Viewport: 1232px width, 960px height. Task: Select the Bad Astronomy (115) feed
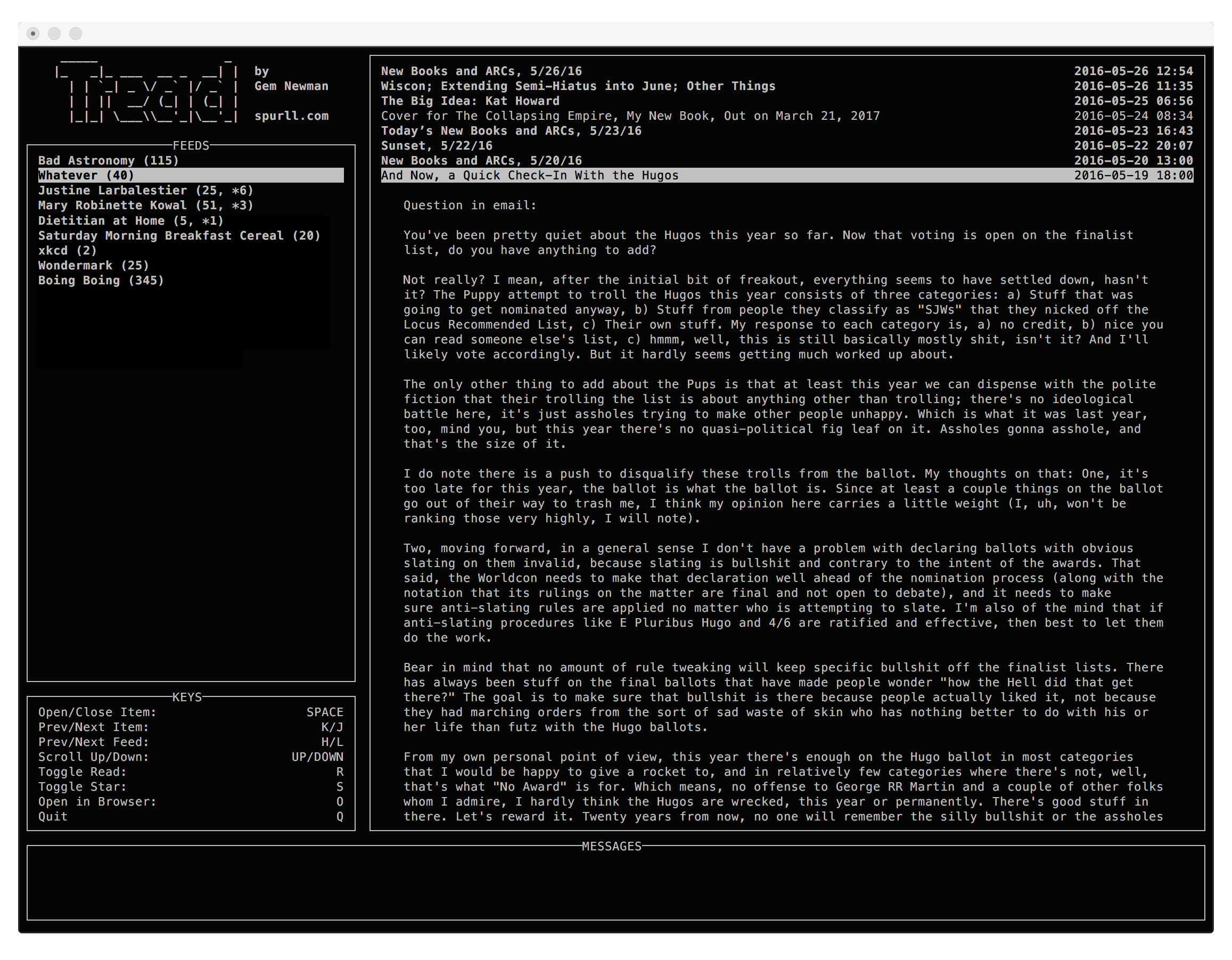[191, 161]
